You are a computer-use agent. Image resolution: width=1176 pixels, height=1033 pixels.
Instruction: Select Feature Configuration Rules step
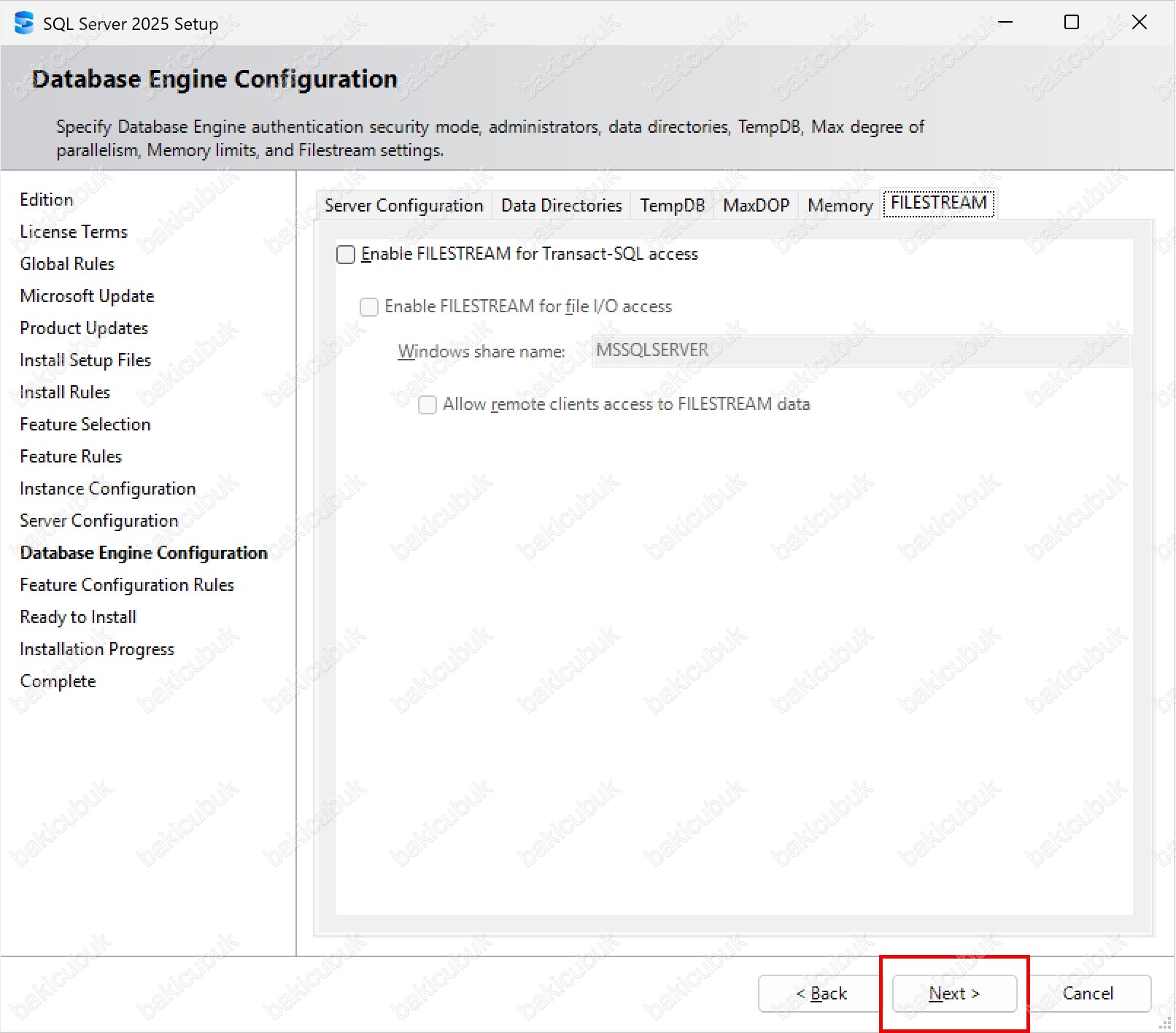click(x=127, y=585)
